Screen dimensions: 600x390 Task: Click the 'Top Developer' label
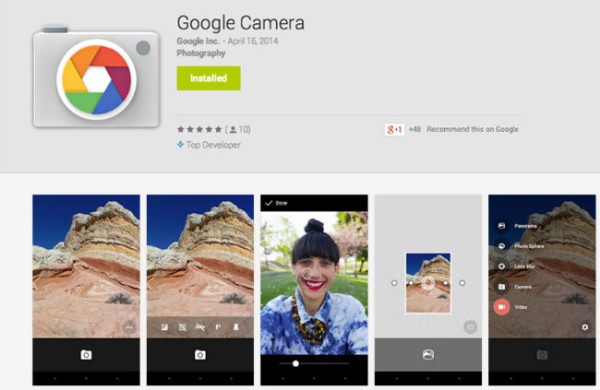(x=213, y=145)
